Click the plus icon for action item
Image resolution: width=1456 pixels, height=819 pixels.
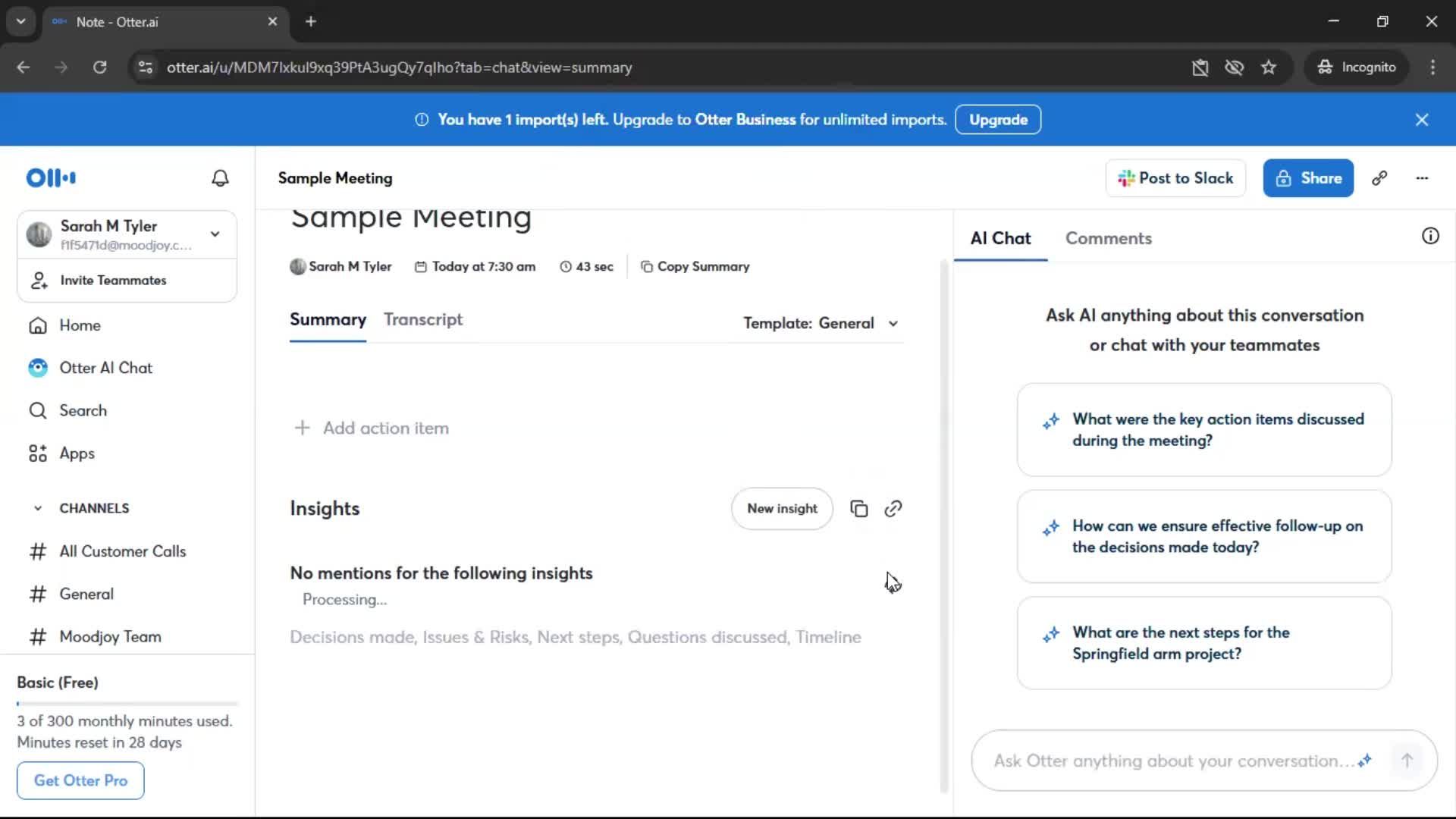point(302,428)
